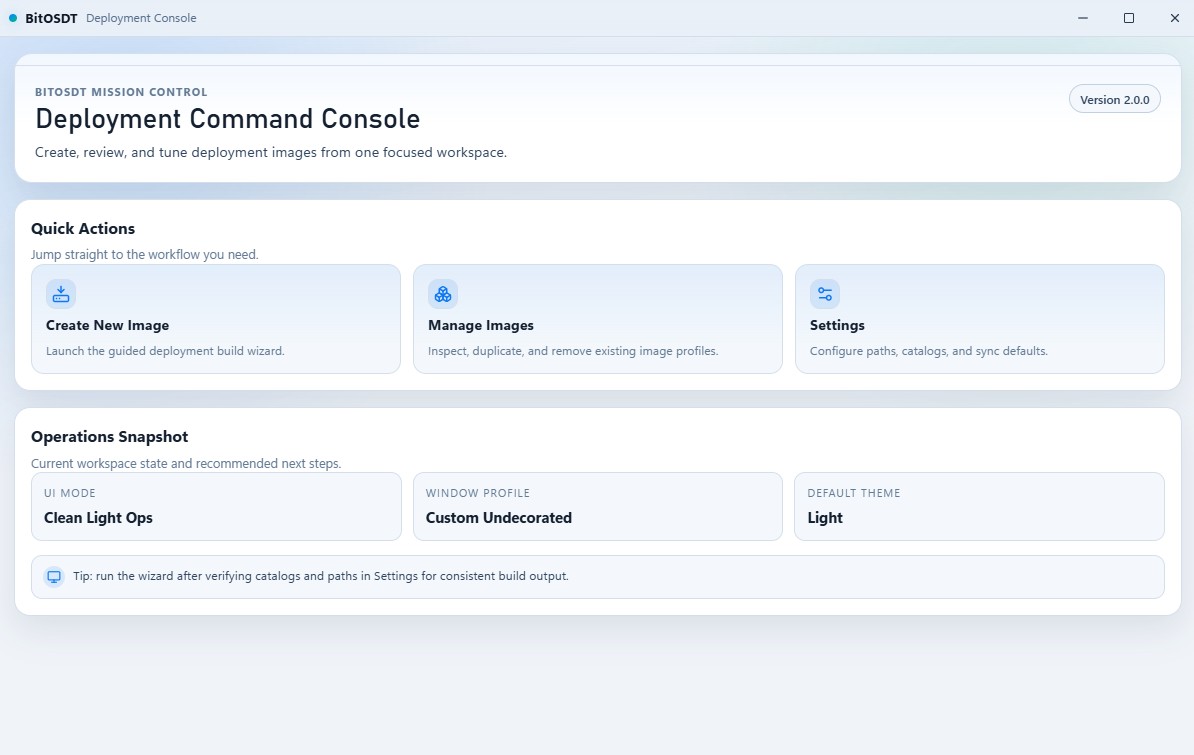Select the UI Mode status tile
Image resolution: width=1194 pixels, height=755 pixels.
click(215, 507)
